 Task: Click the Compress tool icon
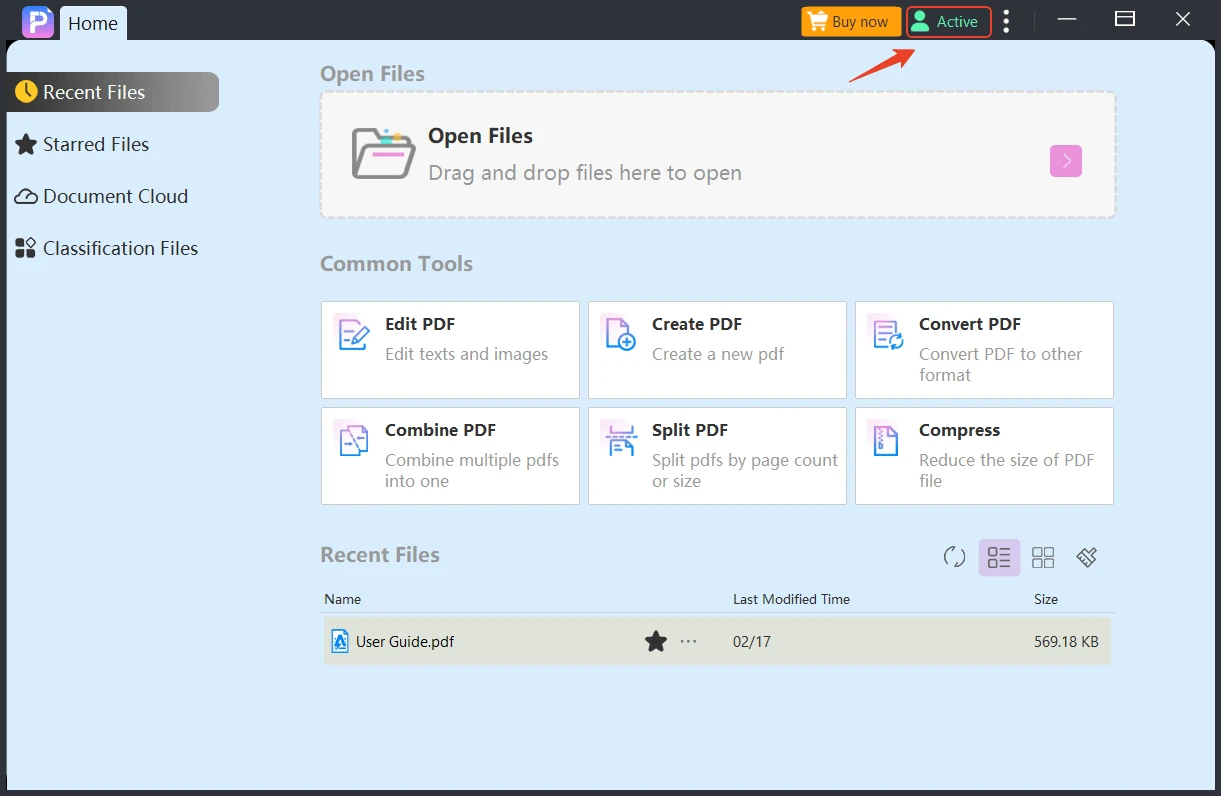click(887, 439)
